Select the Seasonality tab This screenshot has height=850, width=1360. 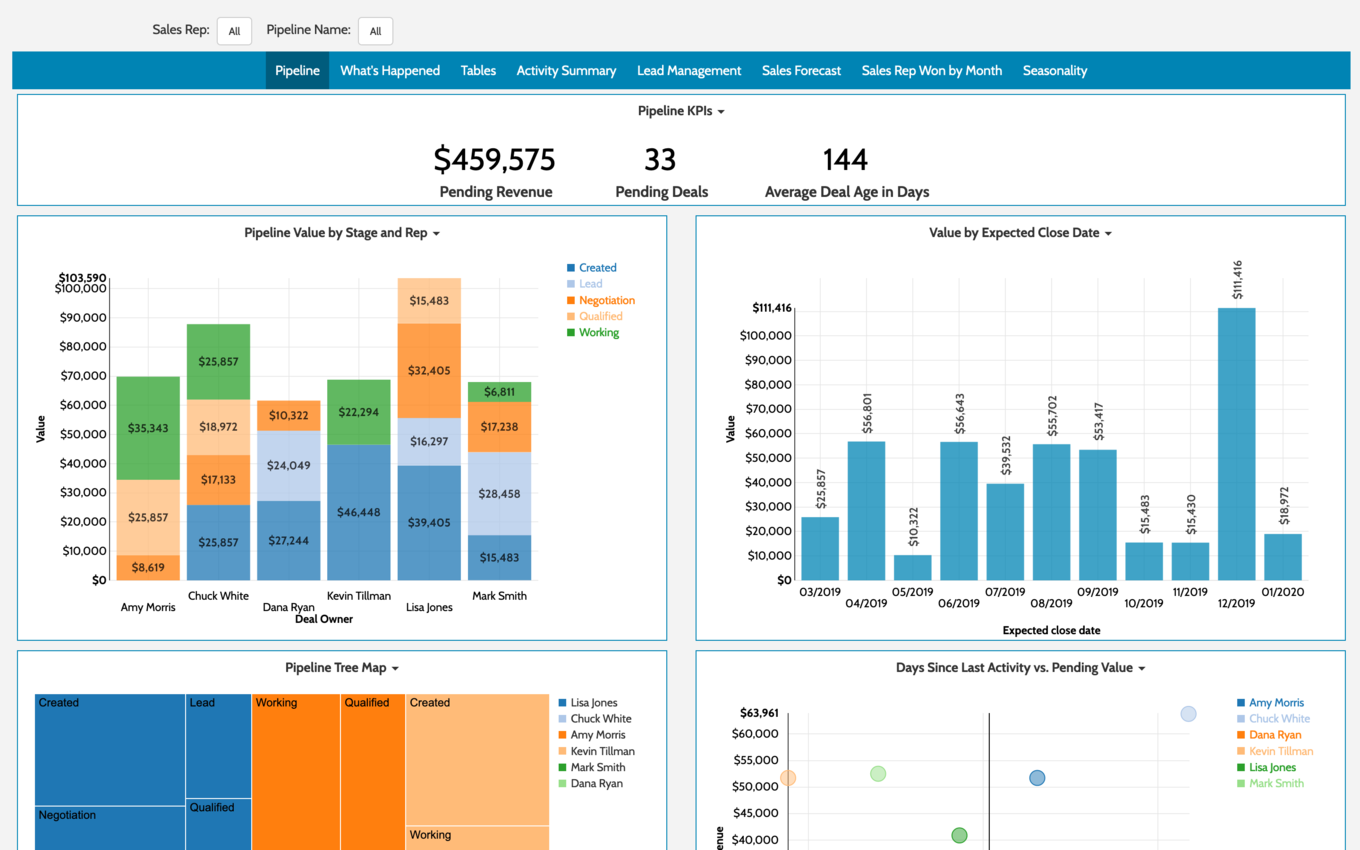point(1055,71)
